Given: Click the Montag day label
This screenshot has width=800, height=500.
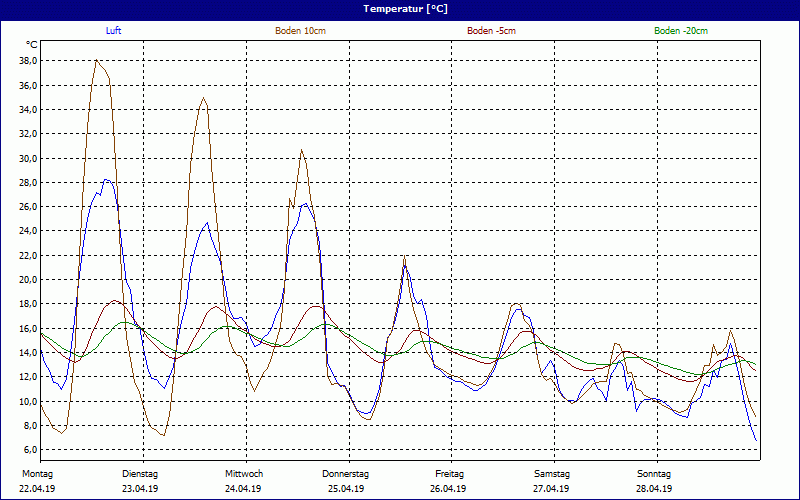Looking at the screenshot, I should pyautogui.click(x=37, y=473).
